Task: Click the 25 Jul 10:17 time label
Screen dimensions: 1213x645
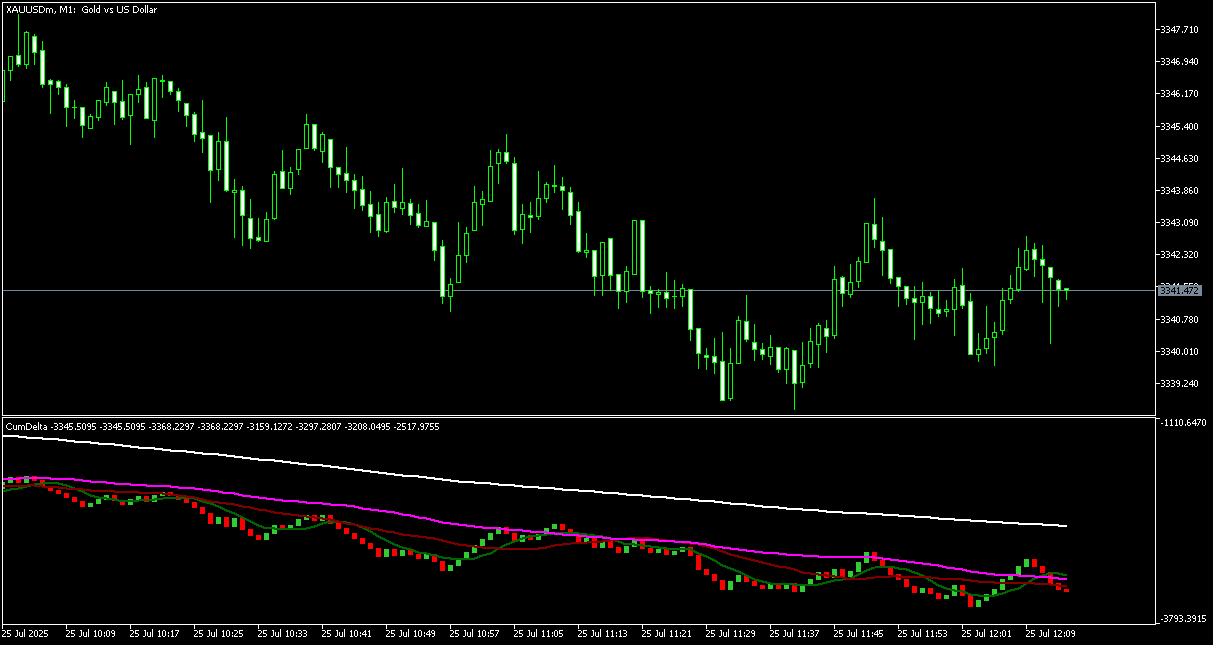Action: pyautogui.click(x=155, y=634)
